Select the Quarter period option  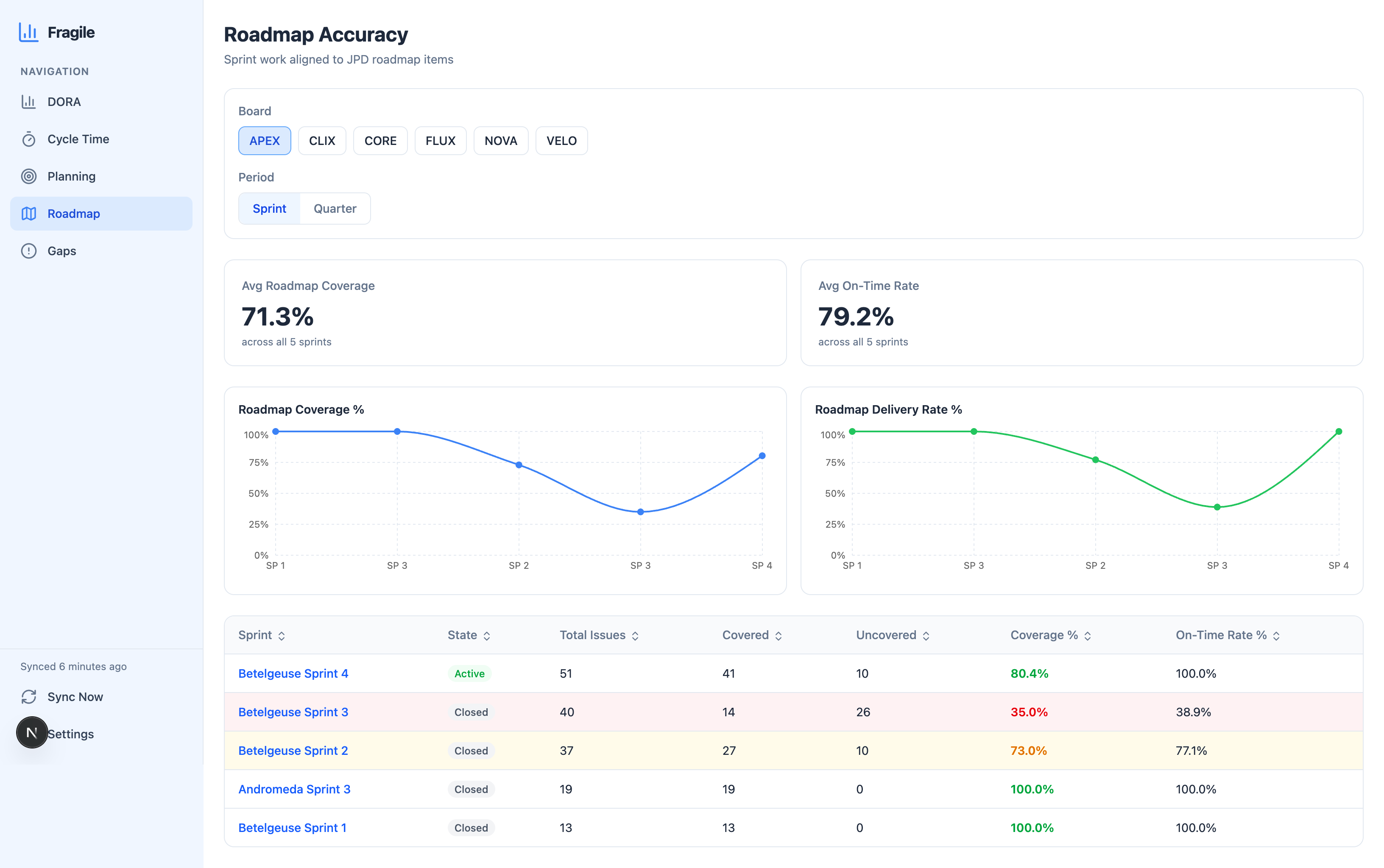335,209
